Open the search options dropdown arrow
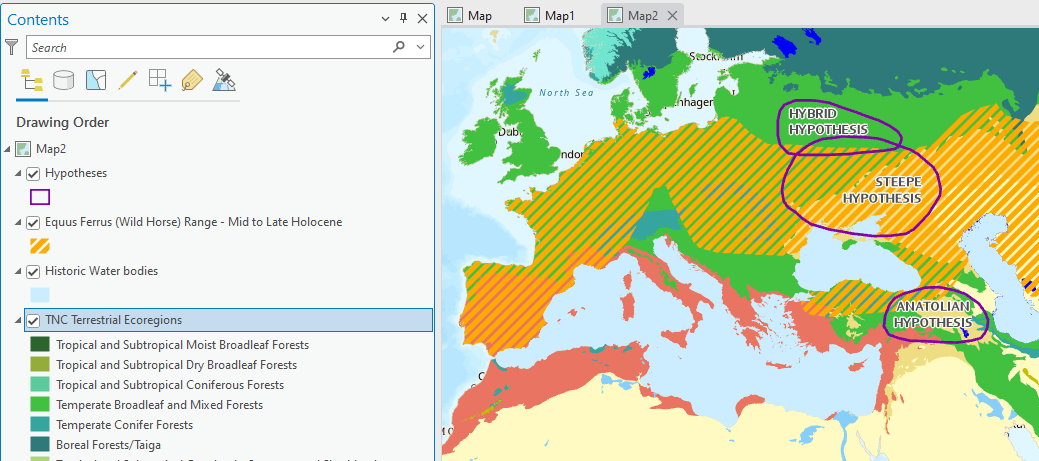Screen dimensions: 1039x461 421,47
